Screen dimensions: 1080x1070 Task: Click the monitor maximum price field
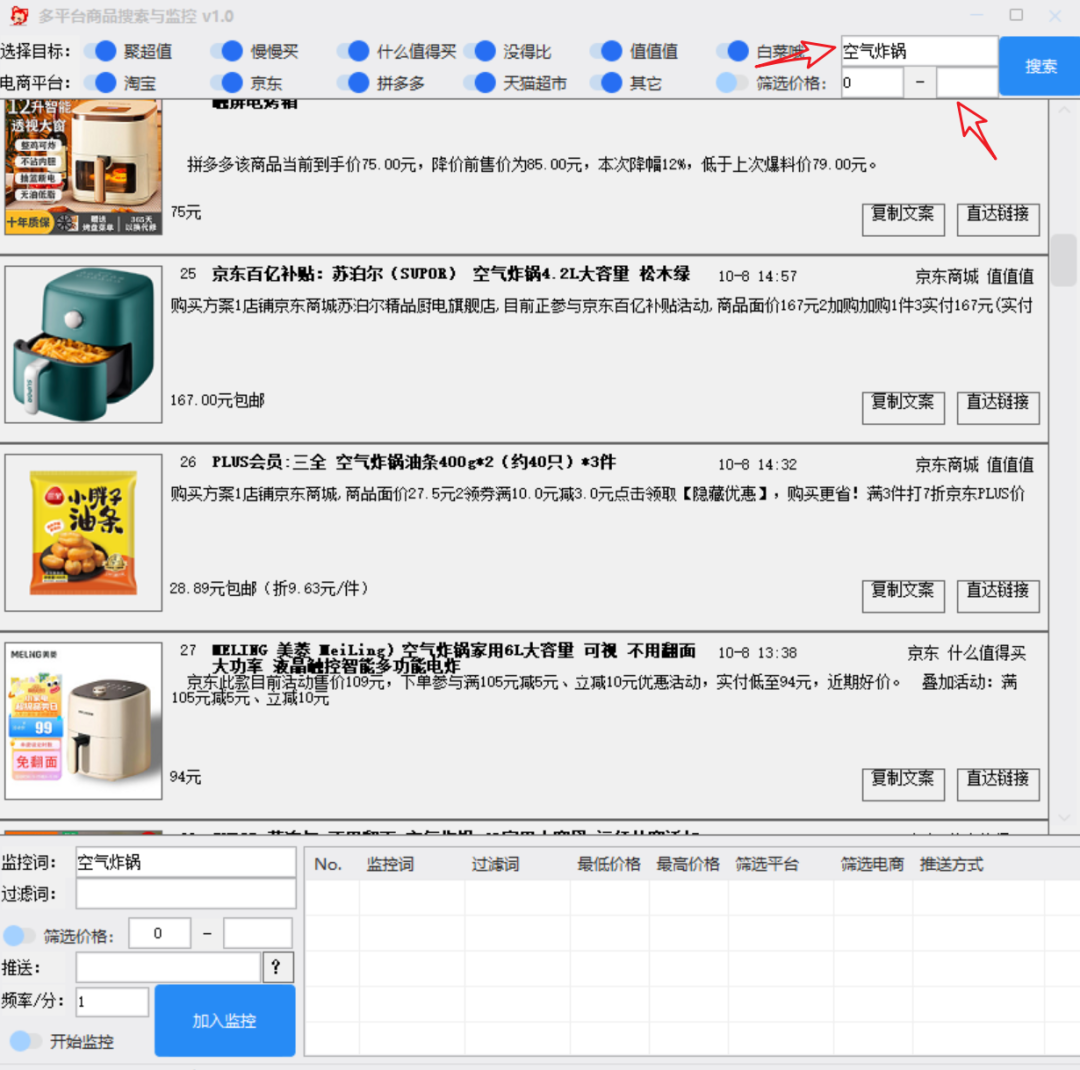pyautogui.click(x=258, y=934)
